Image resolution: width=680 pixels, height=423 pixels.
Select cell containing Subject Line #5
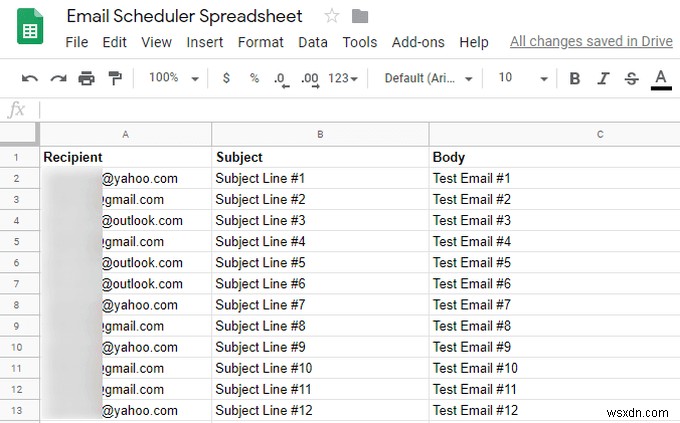tap(320, 263)
